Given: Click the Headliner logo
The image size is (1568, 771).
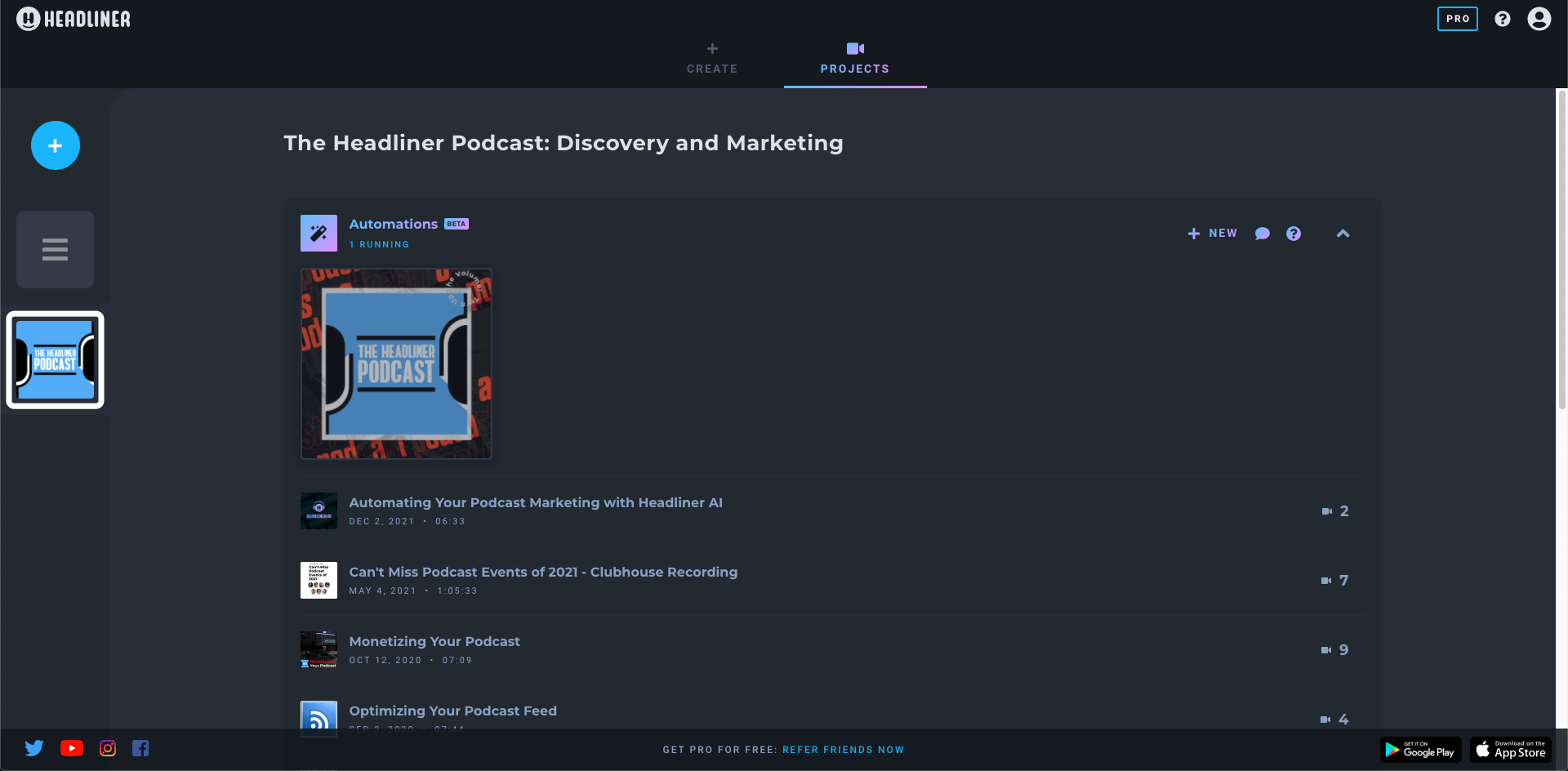Looking at the screenshot, I should click(x=73, y=19).
